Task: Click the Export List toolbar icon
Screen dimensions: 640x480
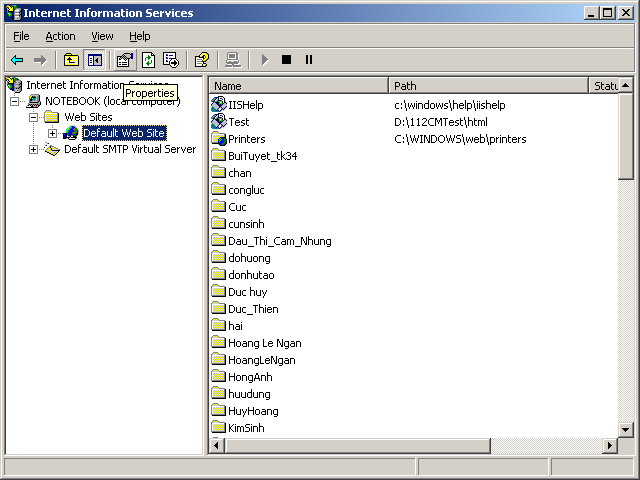Action: pyautogui.click(x=171, y=60)
